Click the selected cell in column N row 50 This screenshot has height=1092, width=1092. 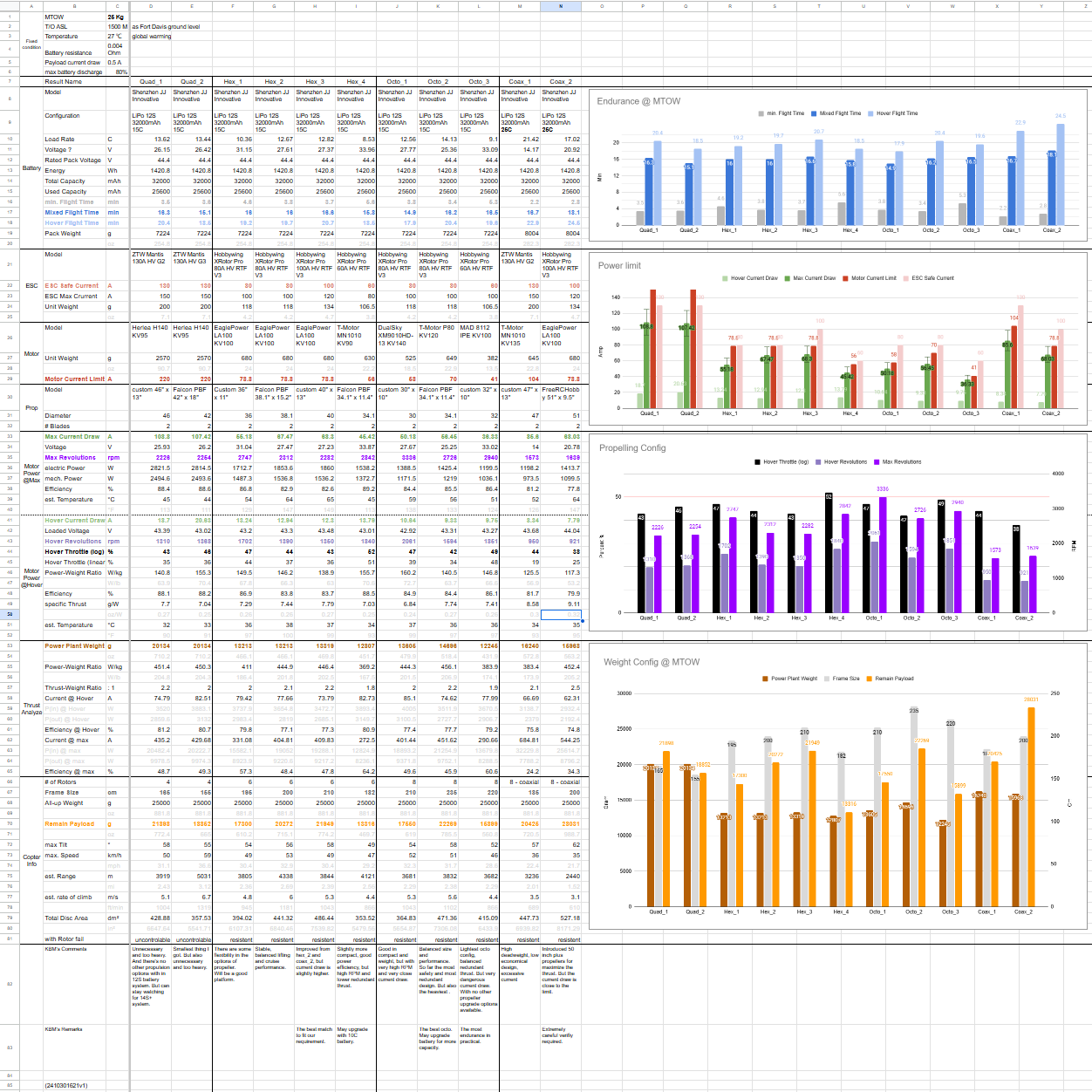point(561,614)
